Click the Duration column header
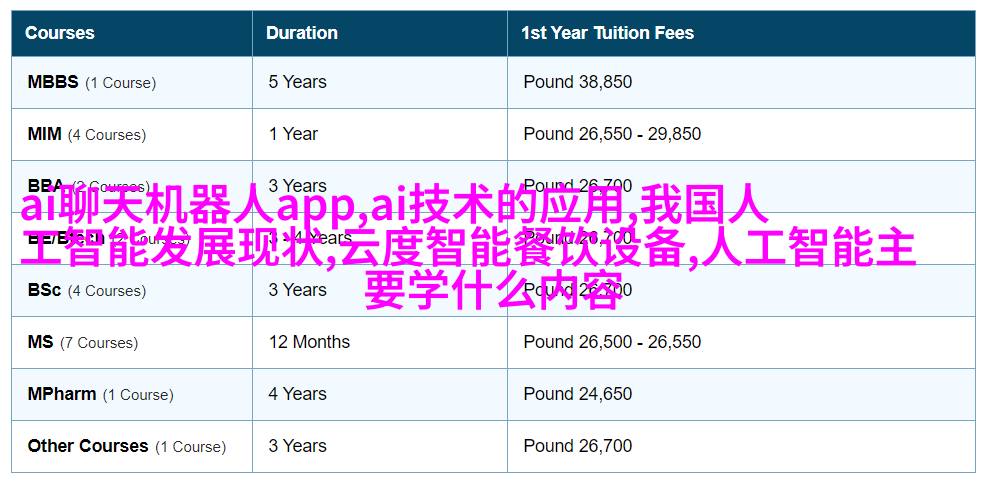The image size is (984, 483). [x=301, y=33]
